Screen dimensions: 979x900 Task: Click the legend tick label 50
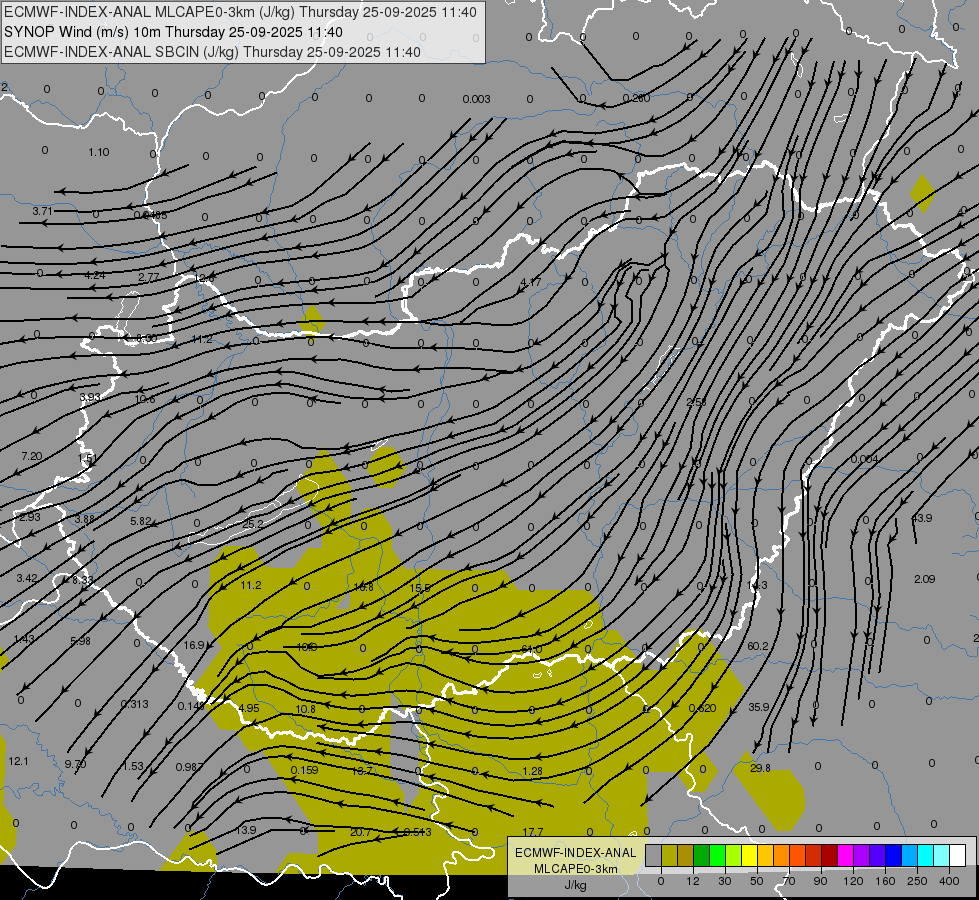[x=756, y=881]
